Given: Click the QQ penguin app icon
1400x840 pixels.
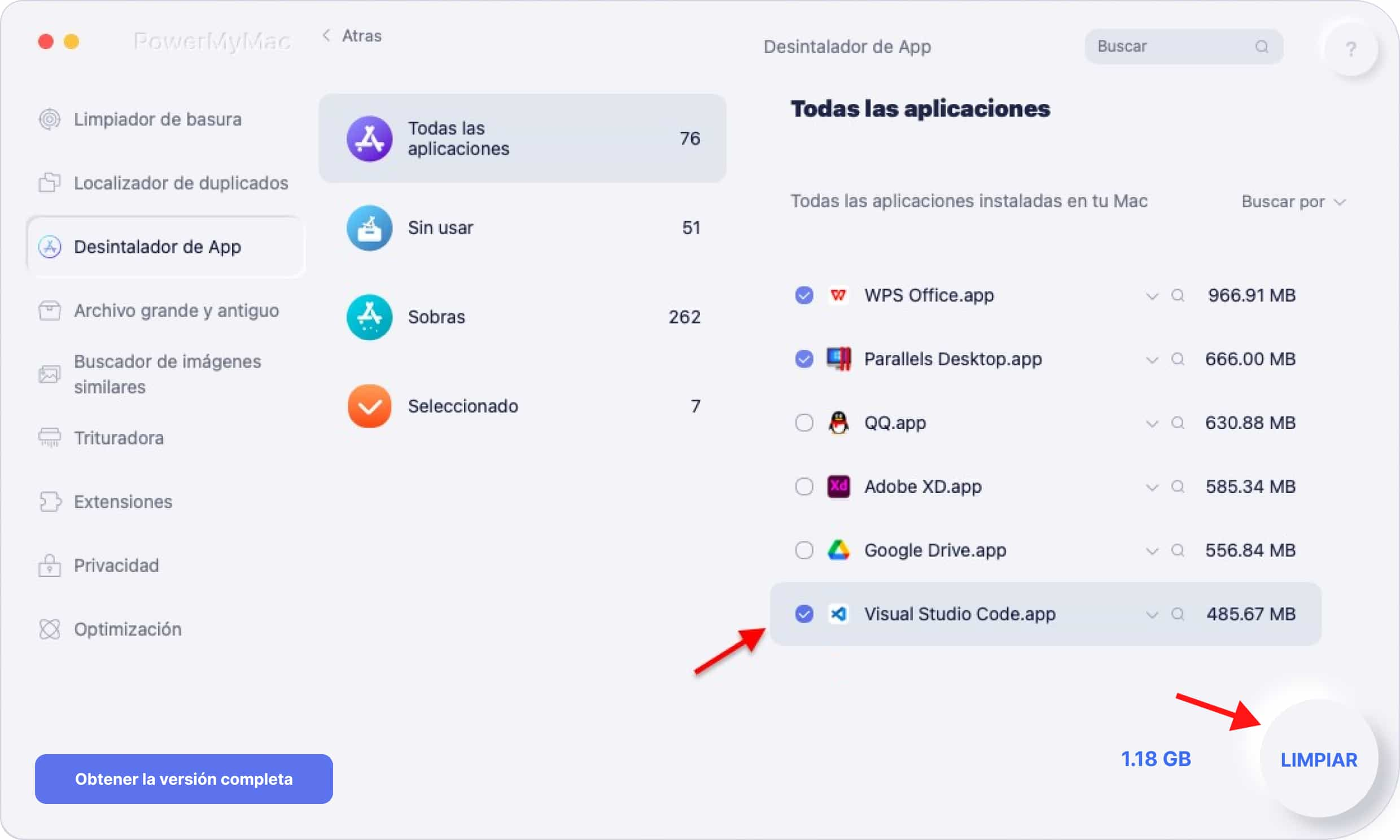Looking at the screenshot, I should pyautogui.click(x=838, y=422).
